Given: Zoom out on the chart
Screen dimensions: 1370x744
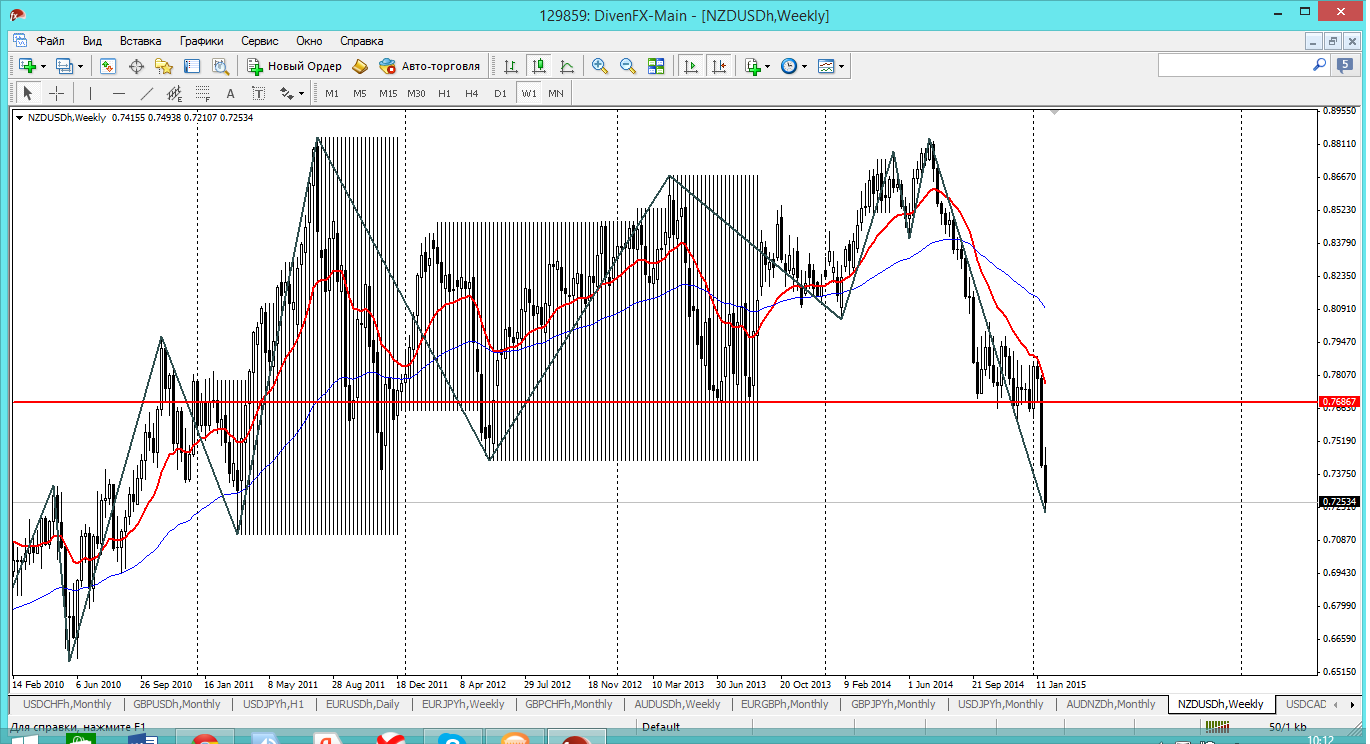Looking at the screenshot, I should coord(628,66).
